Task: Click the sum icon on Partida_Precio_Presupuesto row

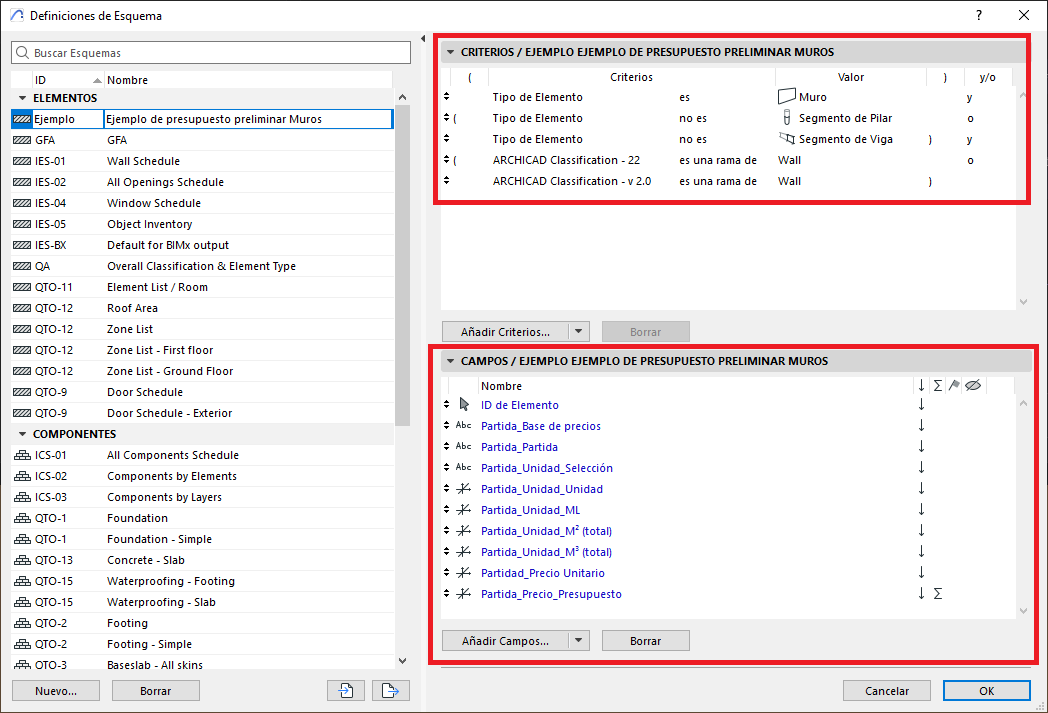Action: tap(937, 594)
